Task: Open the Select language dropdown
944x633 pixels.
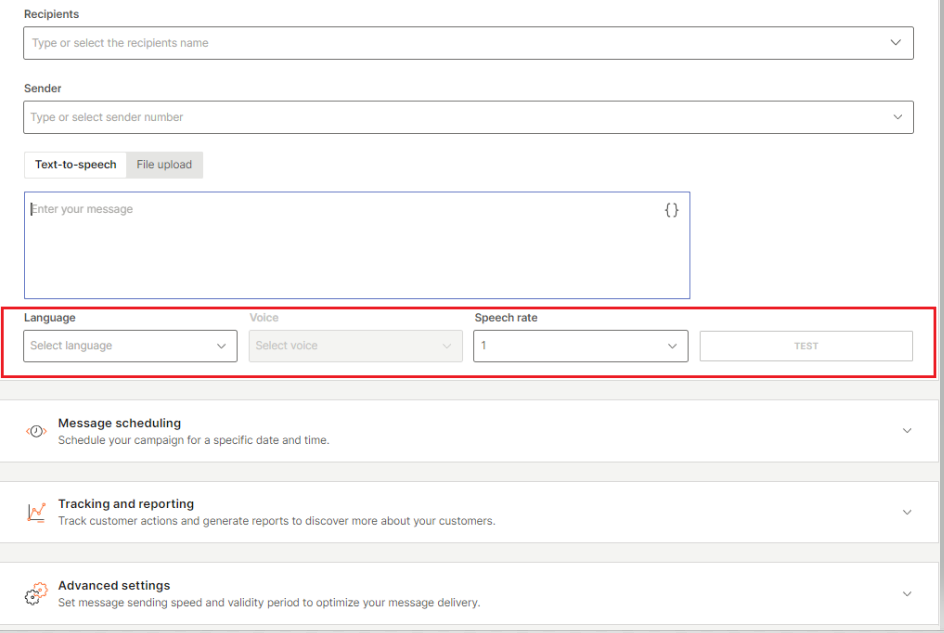Action: pyautogui.click(x=130, y=346)
